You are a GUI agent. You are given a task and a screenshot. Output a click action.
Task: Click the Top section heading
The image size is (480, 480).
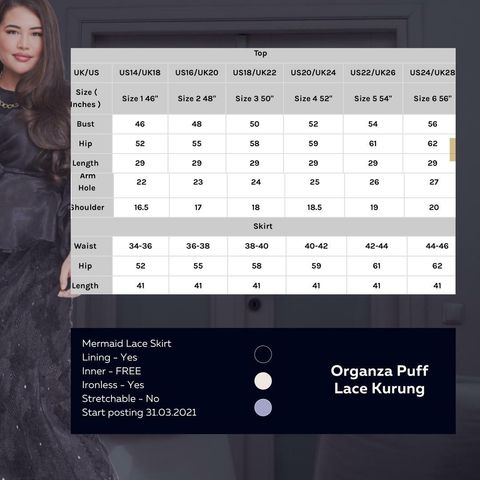pos(261,53)
